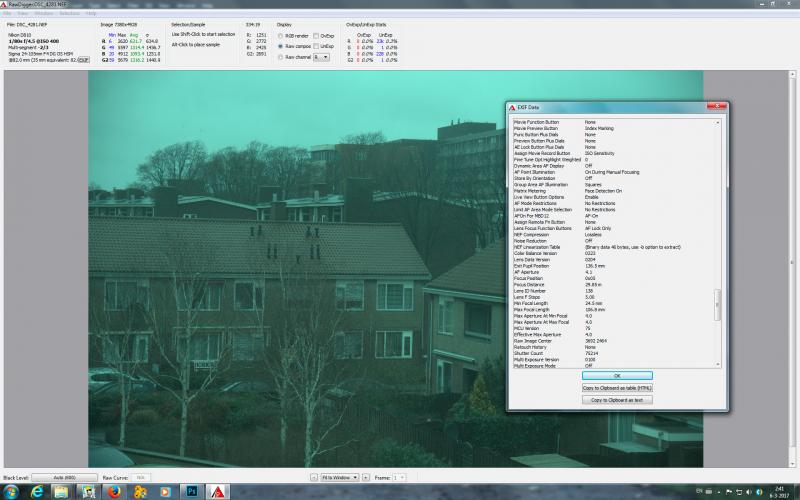
Task: Open the Fit to Window zoom dropdown
Action: point(340,478)
